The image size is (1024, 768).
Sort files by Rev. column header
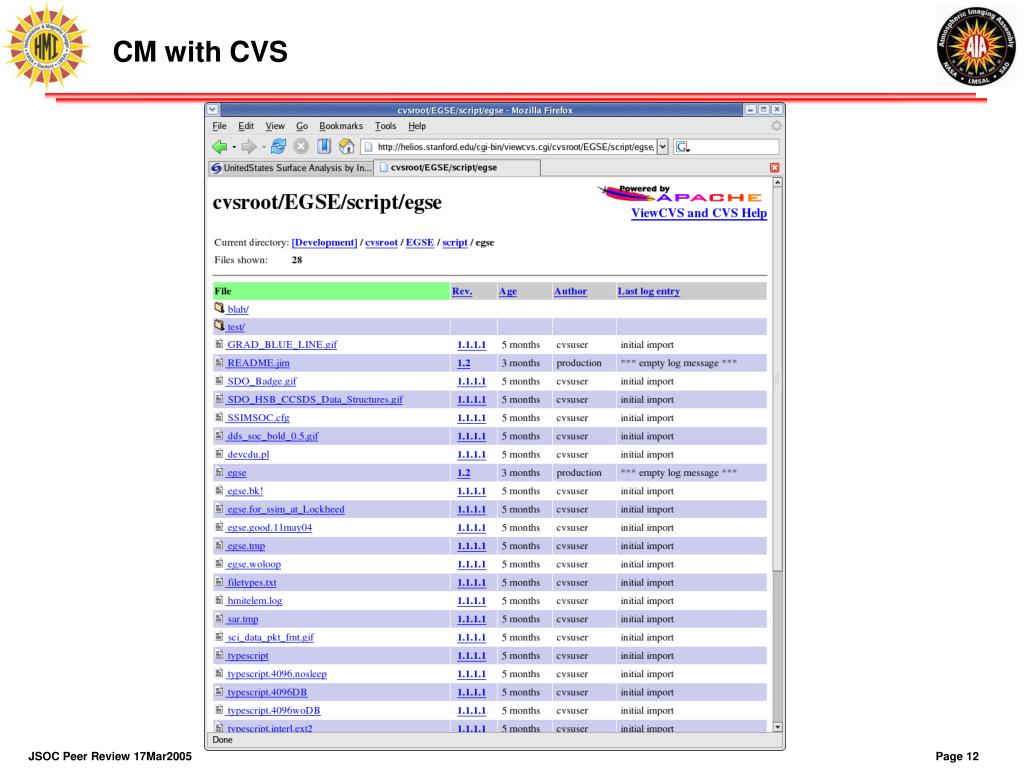point(462,291)
